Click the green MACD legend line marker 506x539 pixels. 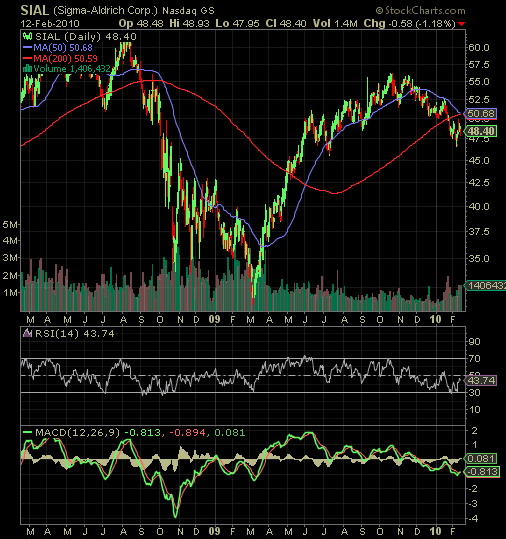pyautogui.click(x=27, y=432)
